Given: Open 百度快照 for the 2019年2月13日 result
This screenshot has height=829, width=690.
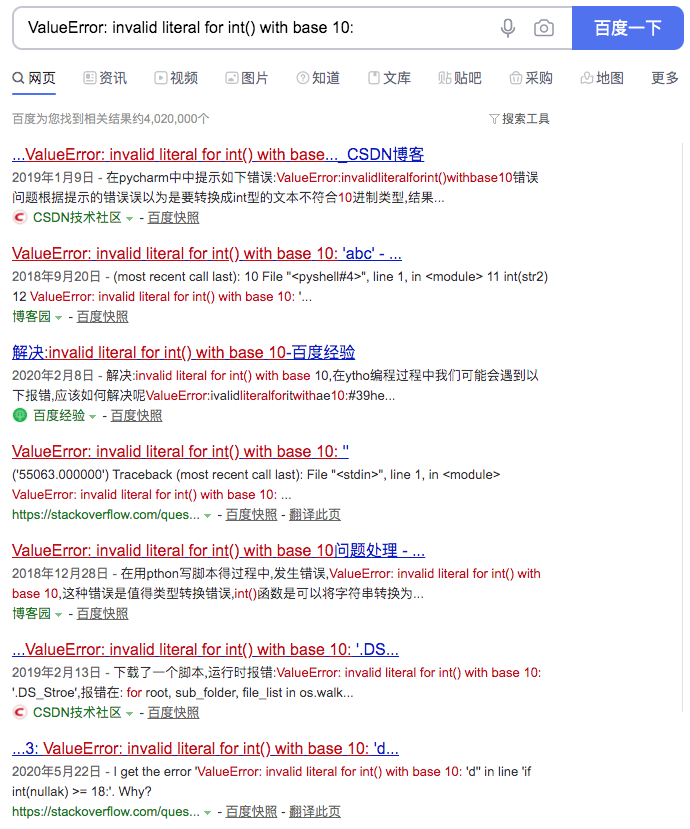Looking at the screenshot, I should (x=173, y=712).
